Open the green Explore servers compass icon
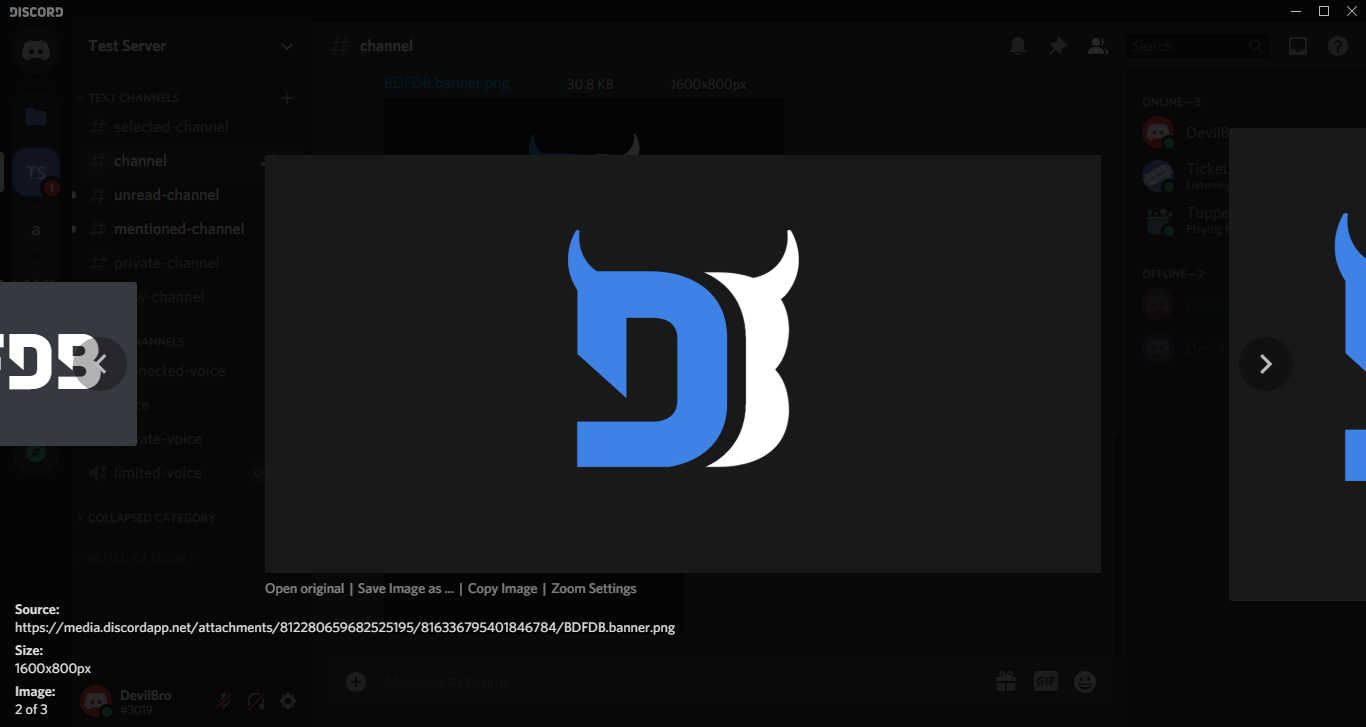 36,452
